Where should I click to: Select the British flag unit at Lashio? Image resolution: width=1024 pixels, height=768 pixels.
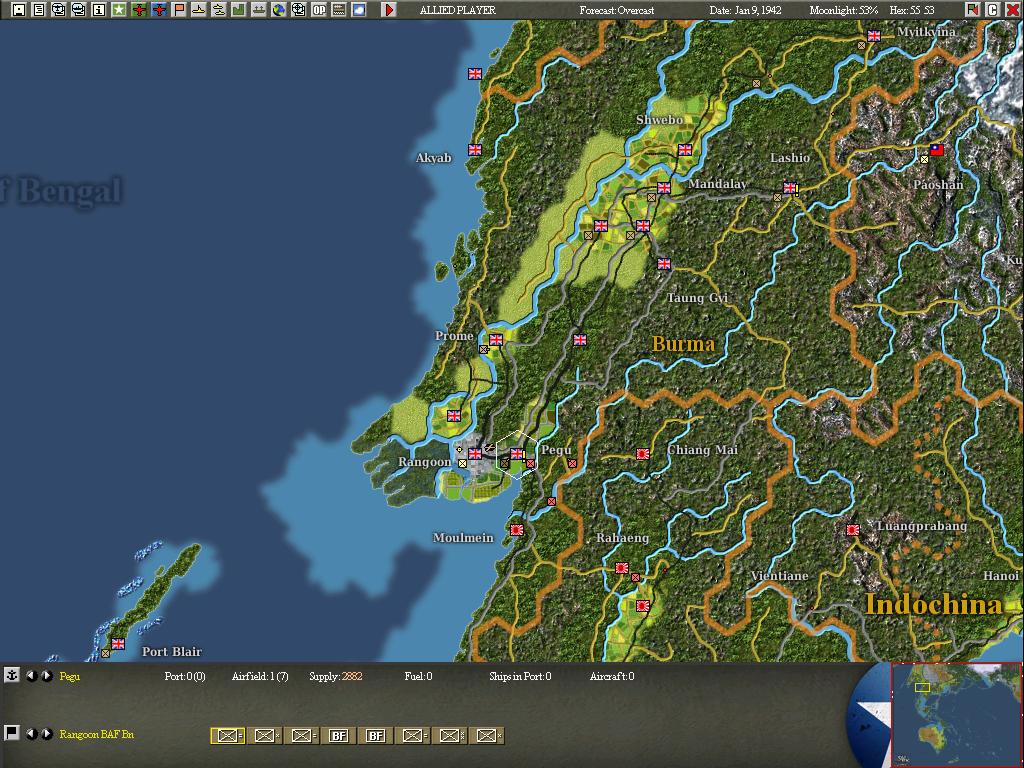790,188
